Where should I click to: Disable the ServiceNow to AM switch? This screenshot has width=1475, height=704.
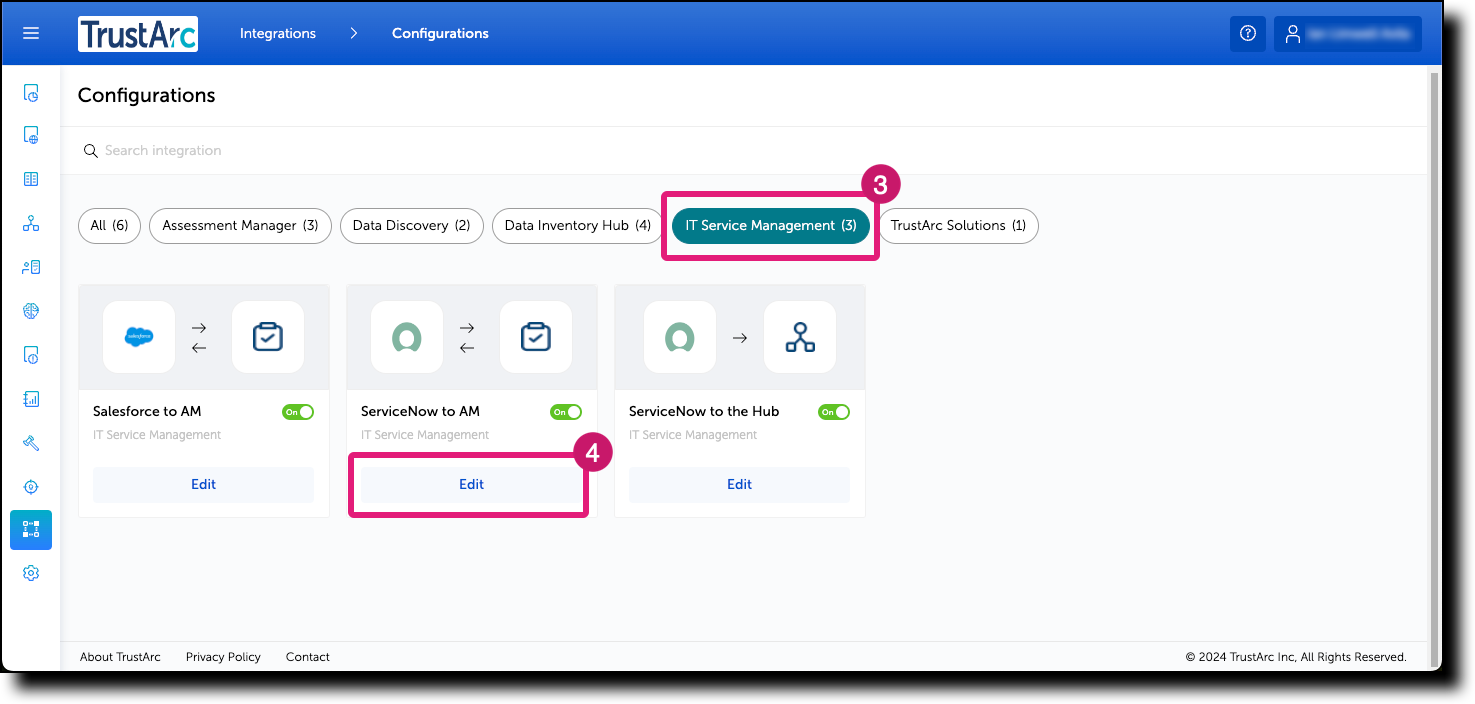pyautogui.click(x=566, y=411)
